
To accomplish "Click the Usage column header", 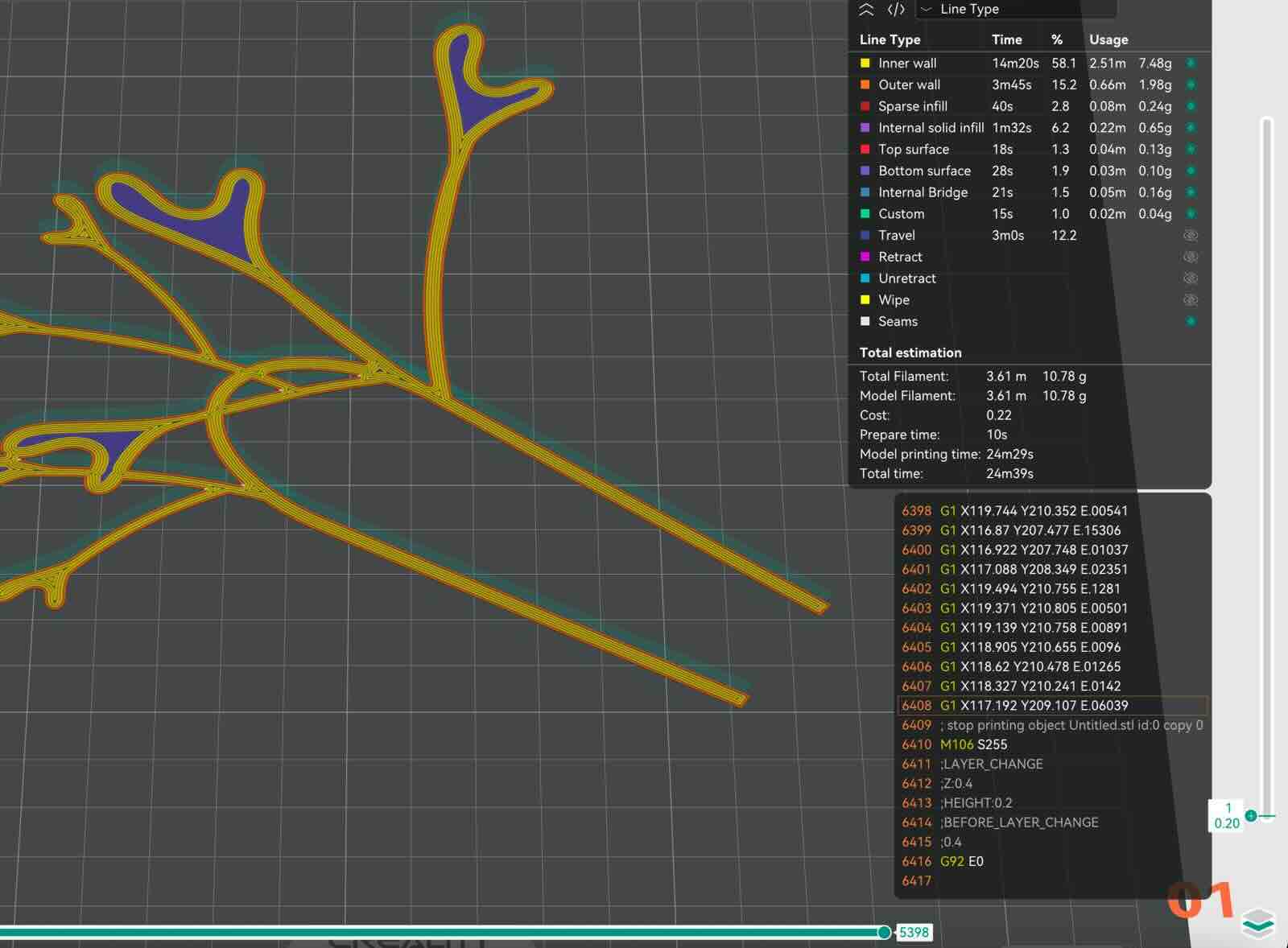I will tap(1108, 39).
